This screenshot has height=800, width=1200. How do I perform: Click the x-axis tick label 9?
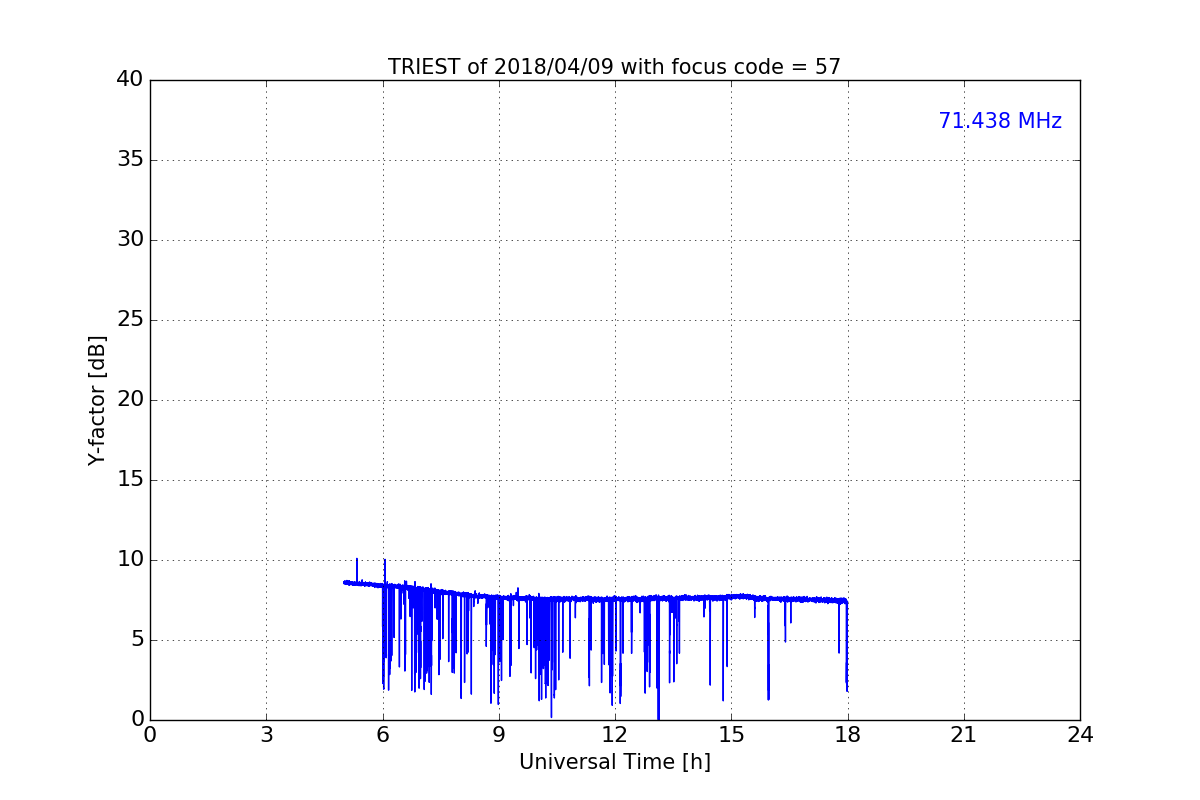pos(499,735)
